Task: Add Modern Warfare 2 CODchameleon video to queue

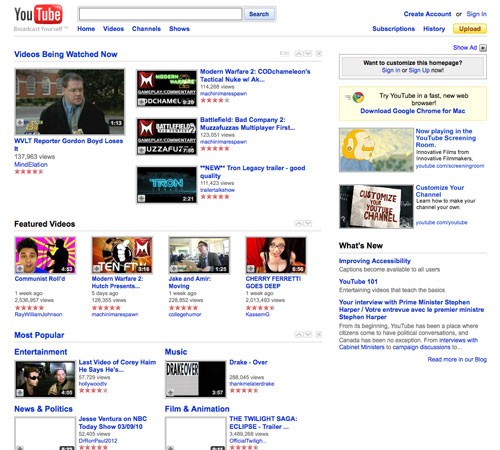Action: click(142, 102)
